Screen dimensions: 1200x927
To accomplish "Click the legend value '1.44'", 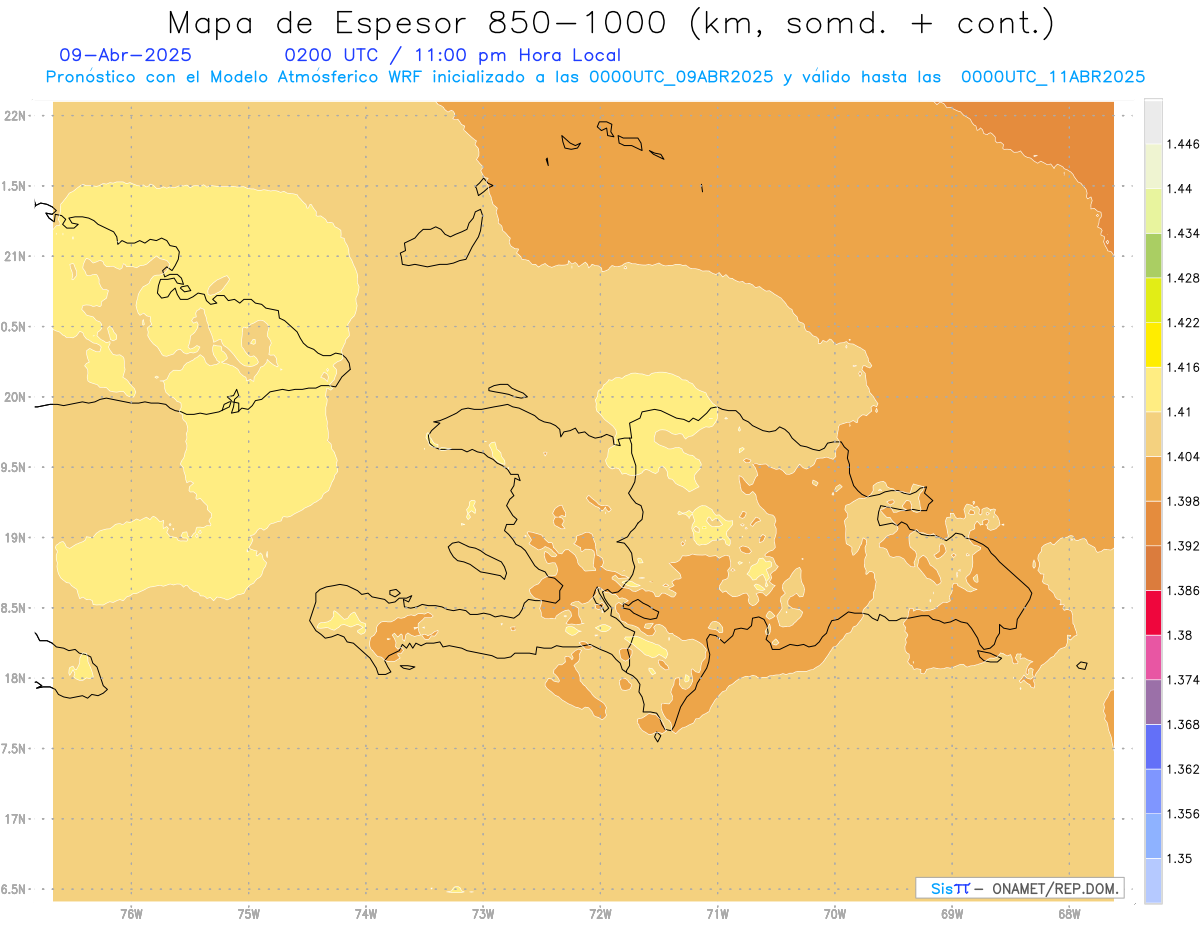I will [1179, 189].
